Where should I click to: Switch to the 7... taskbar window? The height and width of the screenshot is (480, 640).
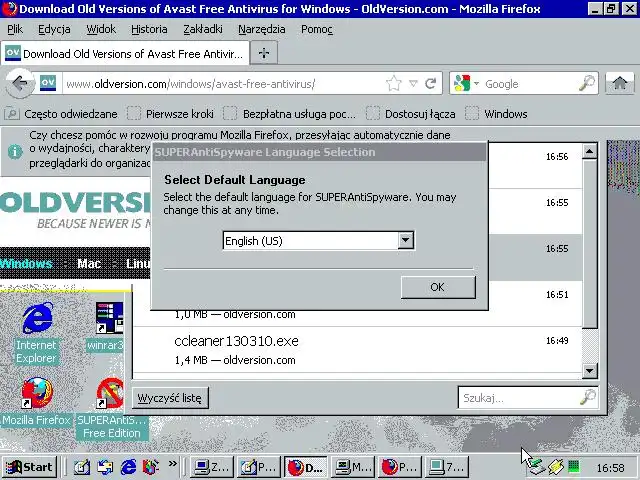click(447, 467)
